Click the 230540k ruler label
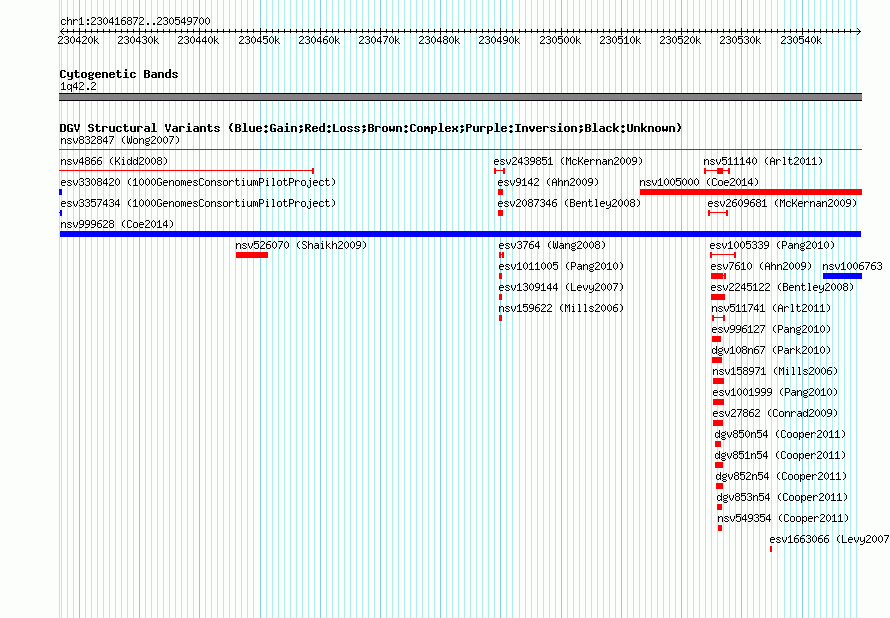 (801, 40)
